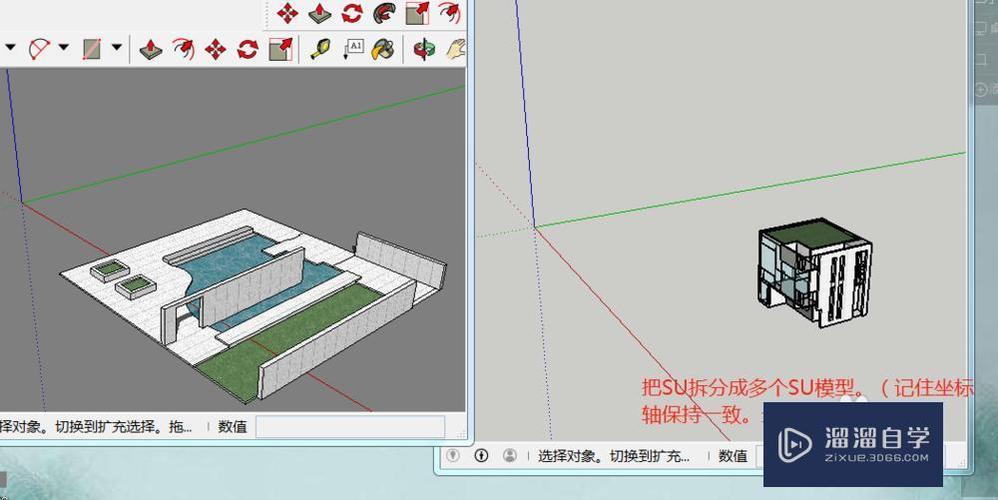Select the Scale tool in lower toolbar
The width and height of the screenshot is (998, 500).
tap(281, 48)
